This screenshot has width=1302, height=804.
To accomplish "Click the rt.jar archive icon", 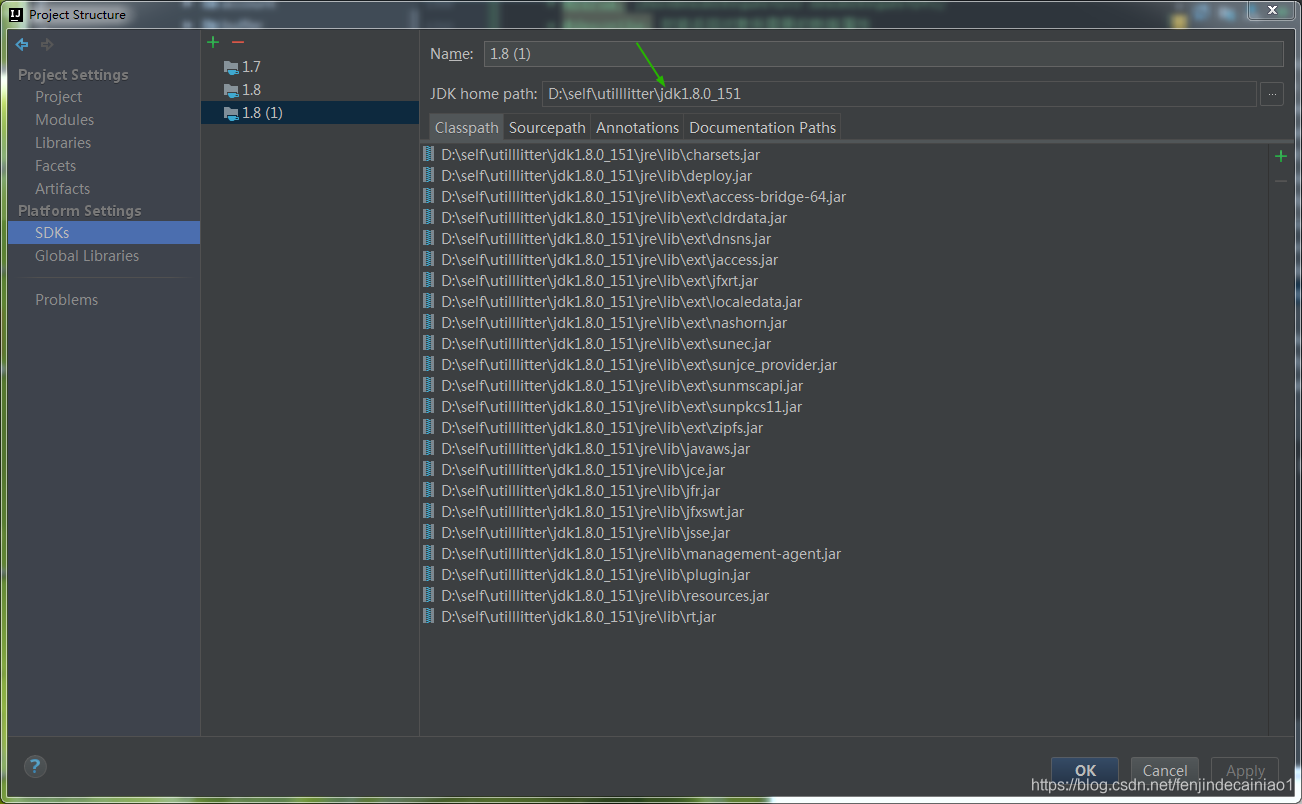I will click(x=429, y=617).
